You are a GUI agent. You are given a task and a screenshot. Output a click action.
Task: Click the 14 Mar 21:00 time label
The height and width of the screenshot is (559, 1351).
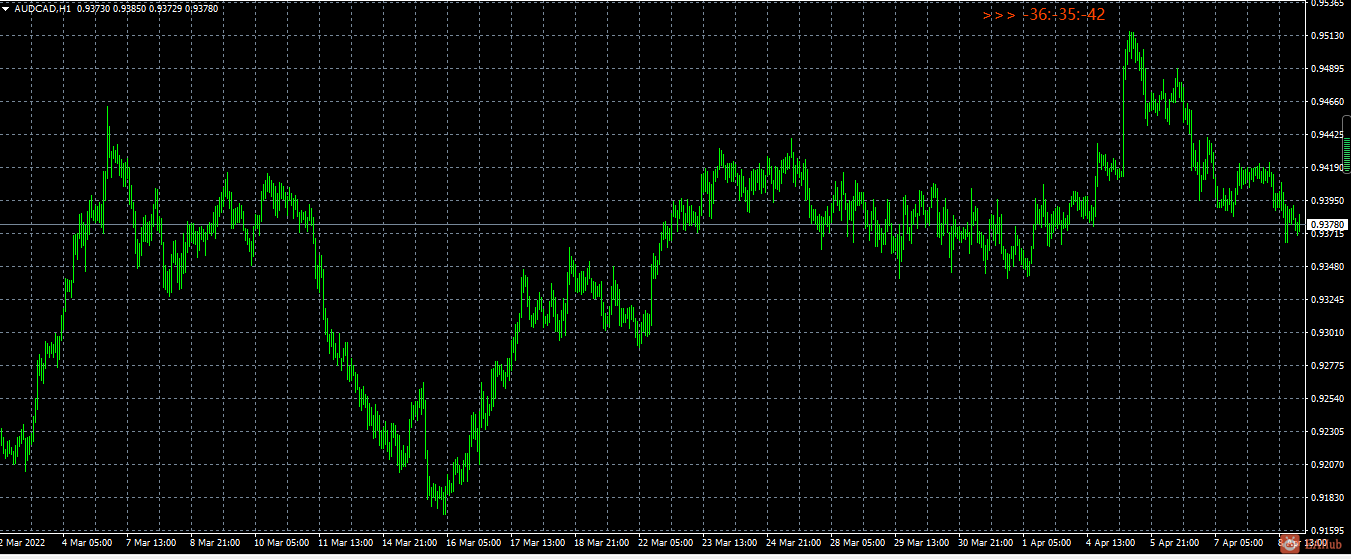click(x=410, y=543)
